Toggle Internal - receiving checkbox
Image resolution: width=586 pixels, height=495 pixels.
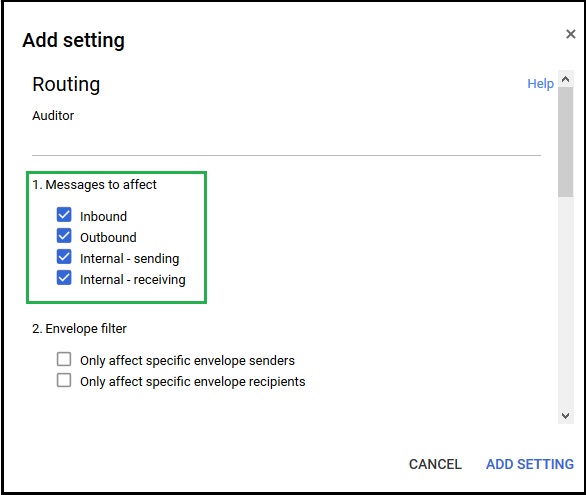64,278
